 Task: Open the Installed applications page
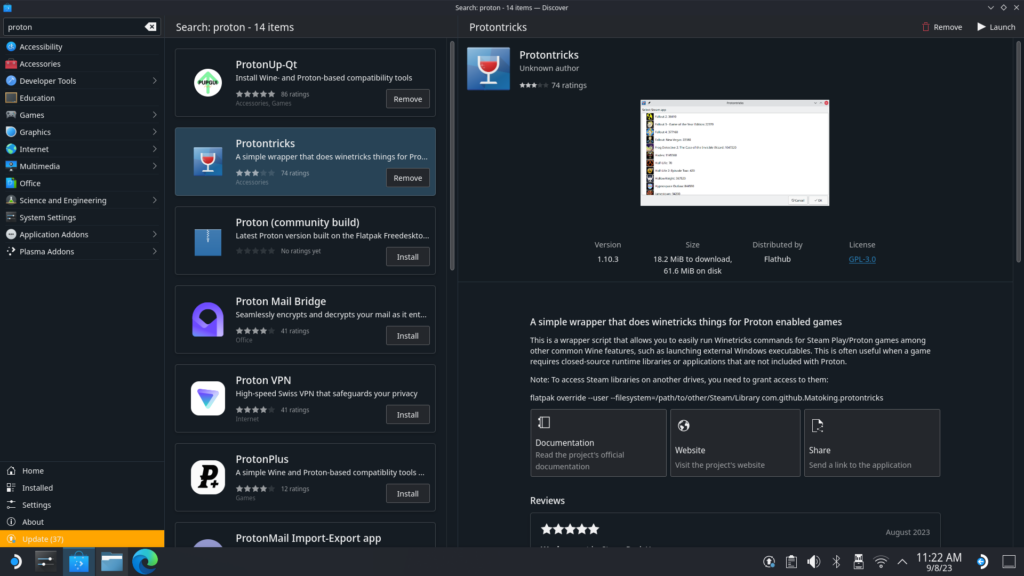(82, 488)
